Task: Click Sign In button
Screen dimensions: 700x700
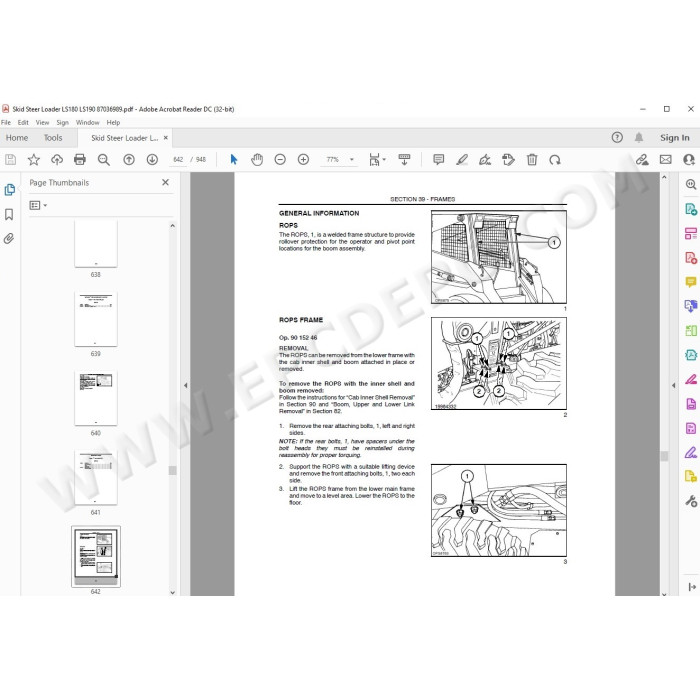Action: (x=675, y=138)
